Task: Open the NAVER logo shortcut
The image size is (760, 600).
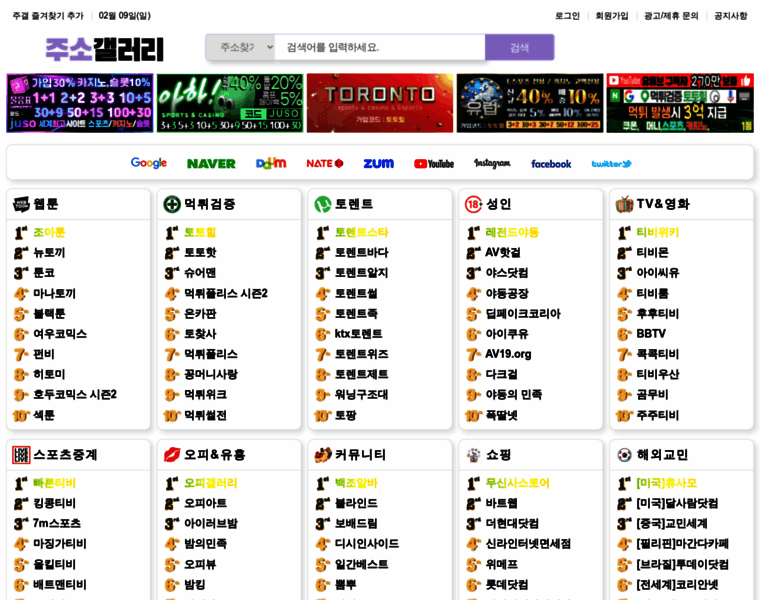Action: click(x=211, y=164)
